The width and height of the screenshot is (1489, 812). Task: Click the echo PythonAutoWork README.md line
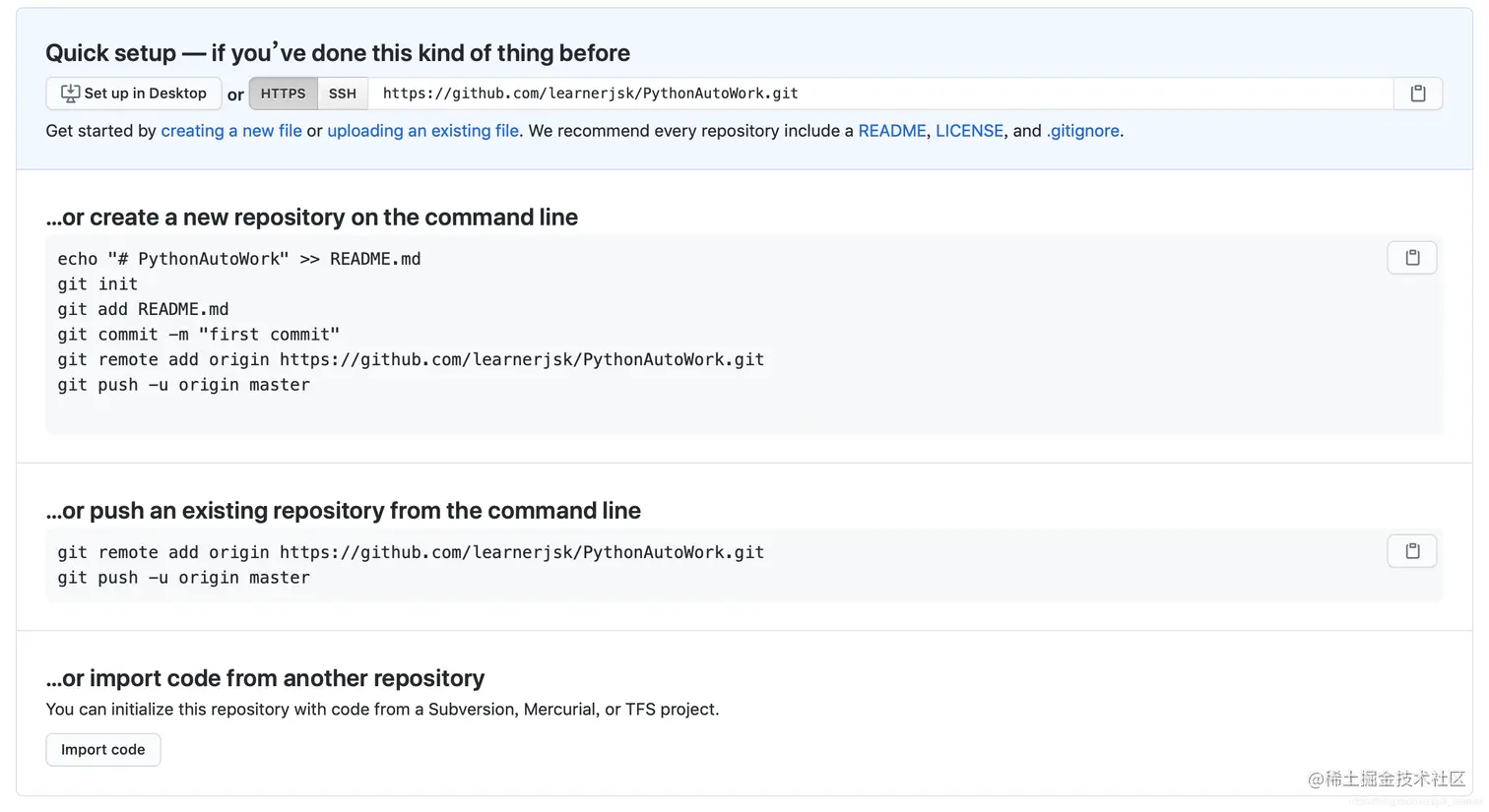(x=239, y=259)
